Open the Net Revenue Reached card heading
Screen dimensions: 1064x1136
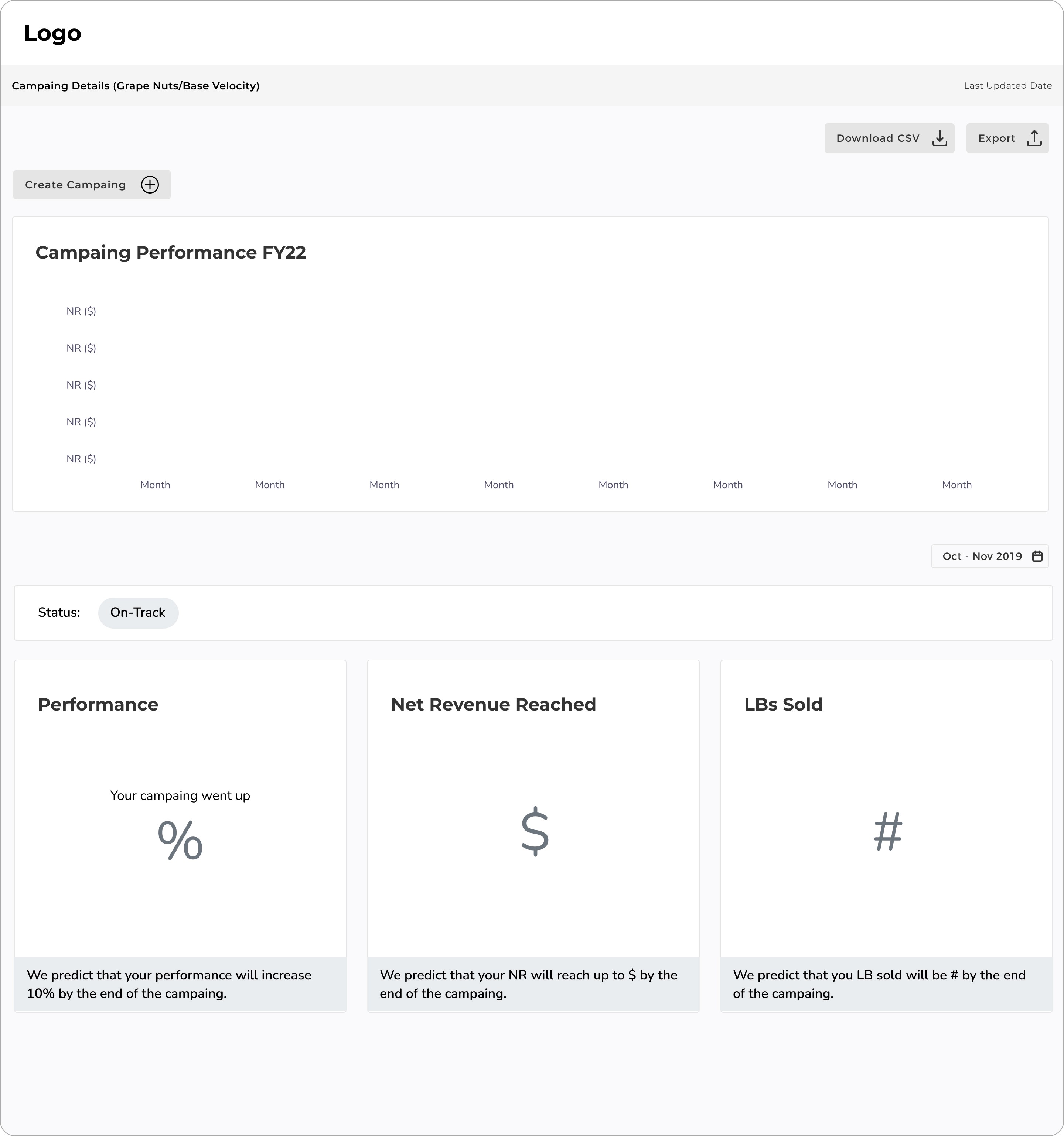[x=493, y=705]
